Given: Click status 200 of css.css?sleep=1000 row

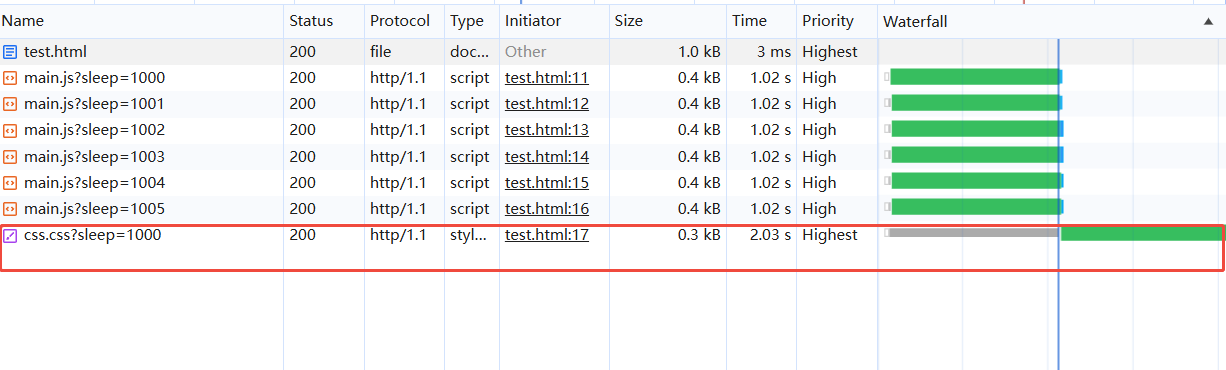Looking at the screenshot, I should 303,235.
